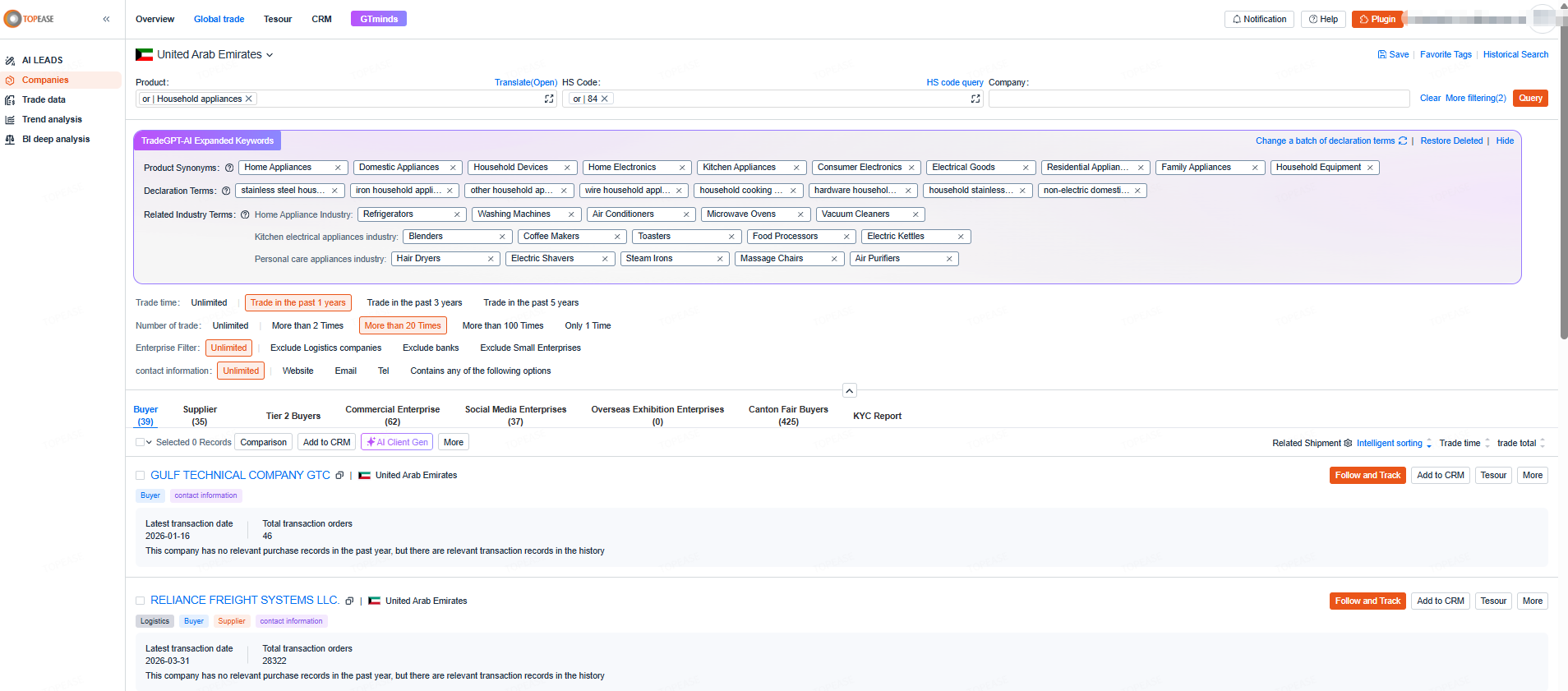Screen dimensions: 1568x691
Task: Open the United Arab Emirates country dropdown
Action: coord(205,54)
